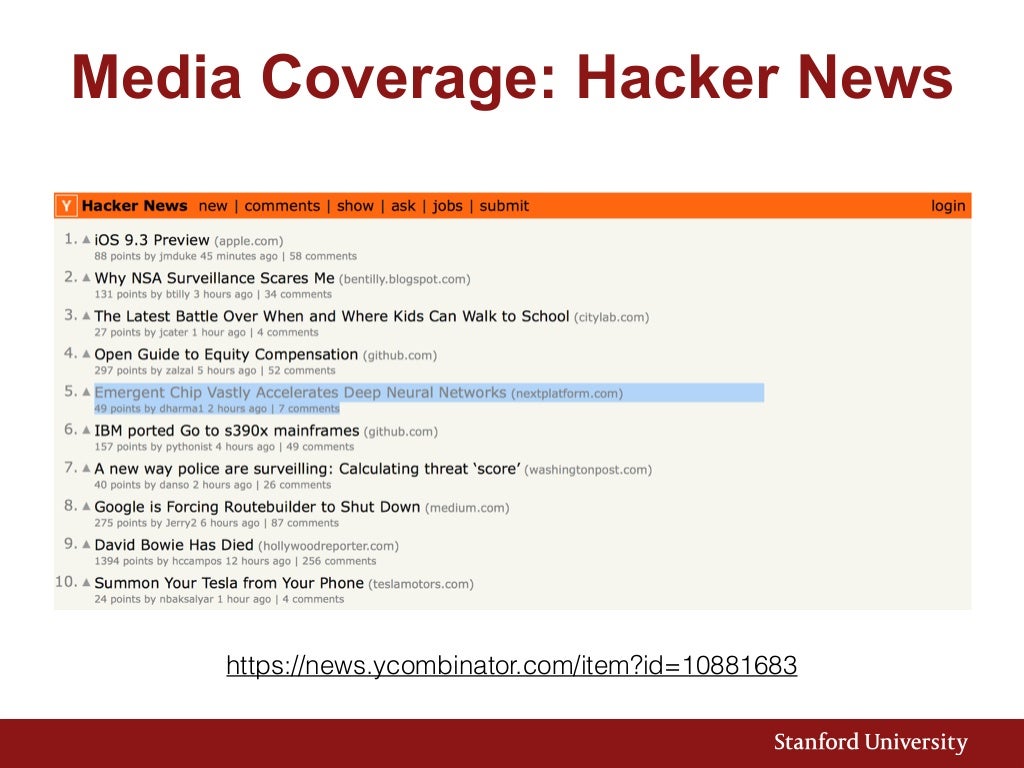Open the Hacker News home link

point(135,206)
